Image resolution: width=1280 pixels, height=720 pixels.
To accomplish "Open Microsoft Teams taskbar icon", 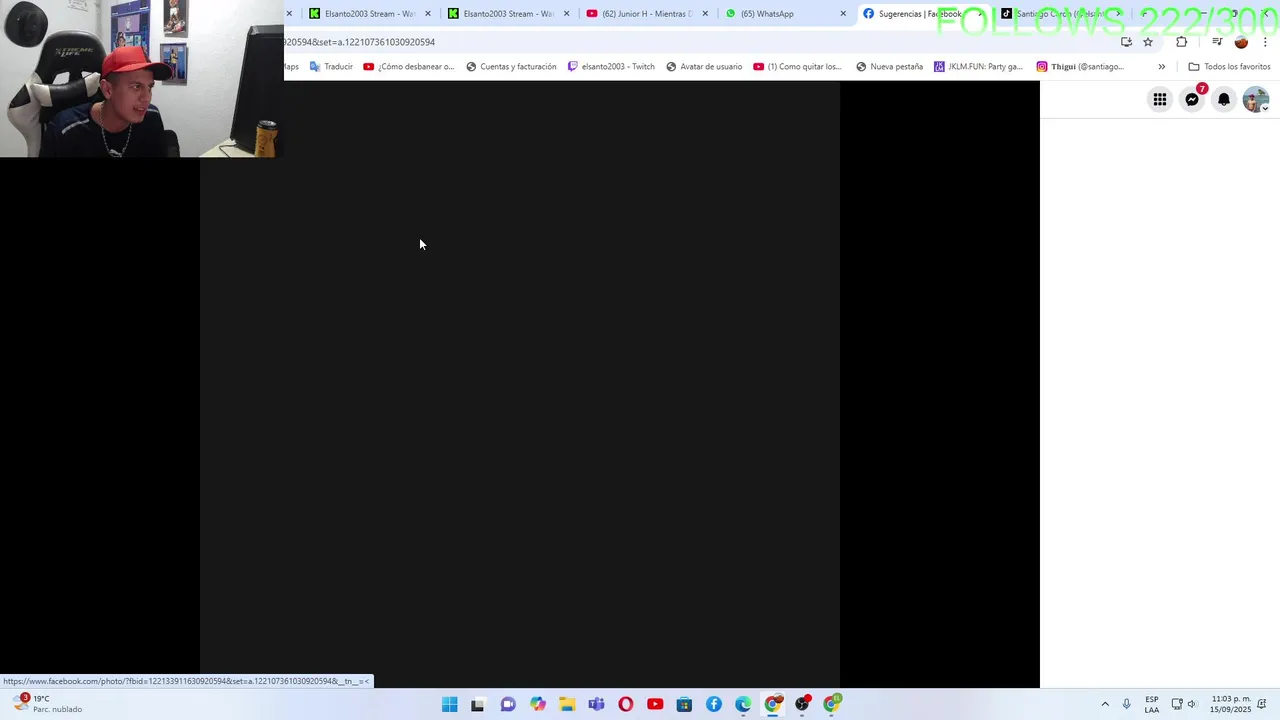I will pyautogui.click(x=596, y=704).
